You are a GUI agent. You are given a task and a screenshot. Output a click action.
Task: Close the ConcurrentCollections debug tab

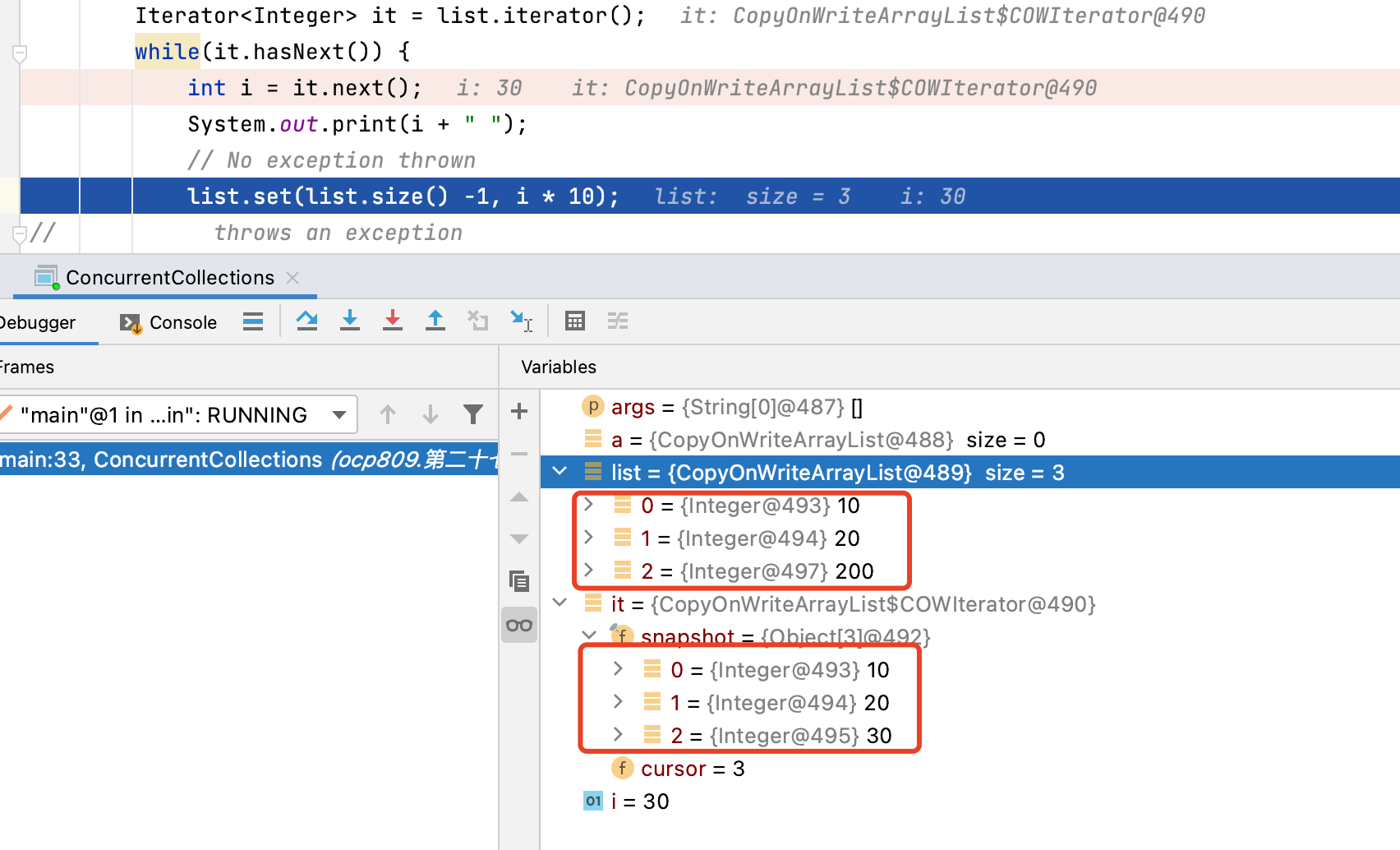click(x=292, y=278)
